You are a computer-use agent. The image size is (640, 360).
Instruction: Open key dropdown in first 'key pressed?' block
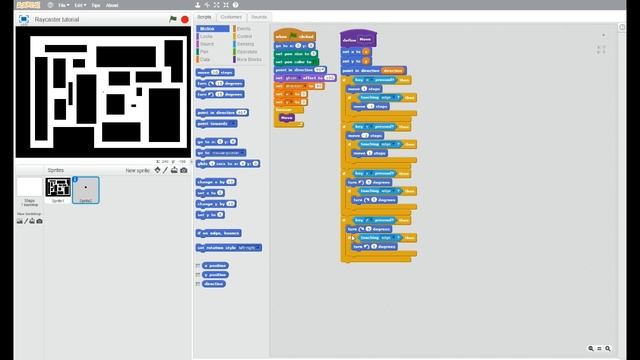pos(371,80)
